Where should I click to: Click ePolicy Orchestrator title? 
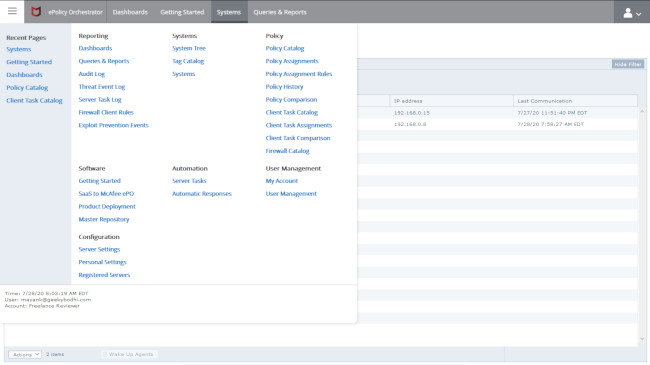75,12
